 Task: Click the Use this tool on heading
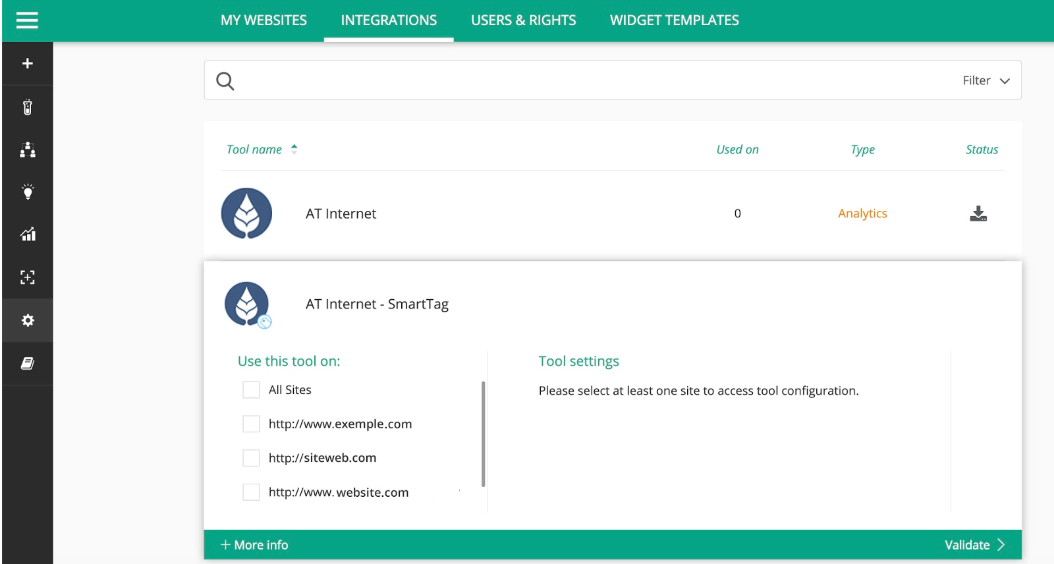pyautogui.click(x=289, y=361)
